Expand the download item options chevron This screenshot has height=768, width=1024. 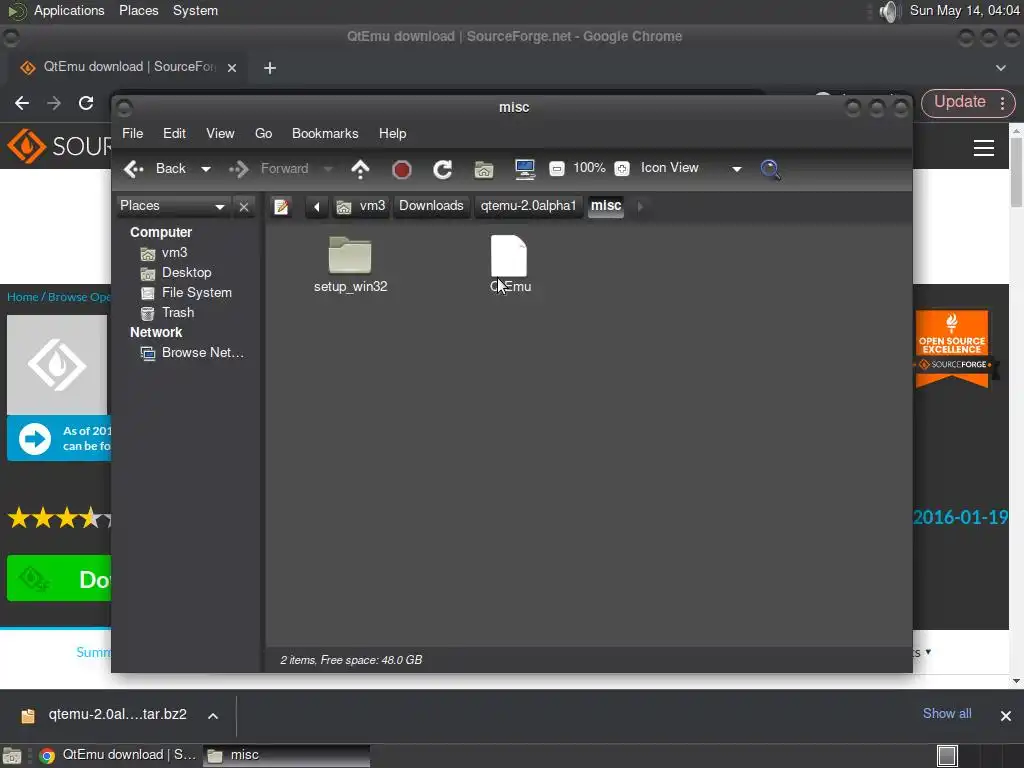(213, 716)
